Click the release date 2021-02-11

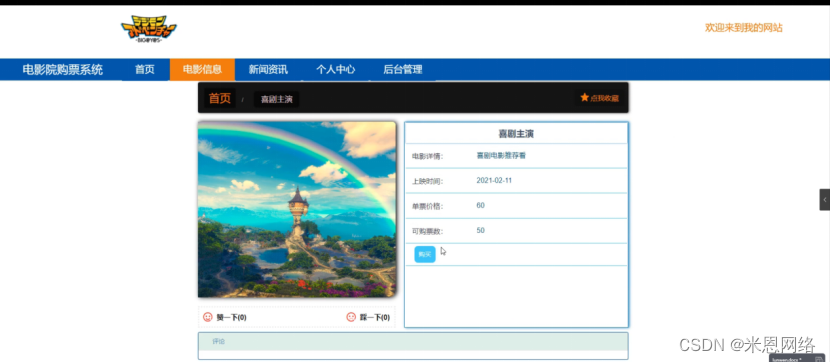point(494,181)
